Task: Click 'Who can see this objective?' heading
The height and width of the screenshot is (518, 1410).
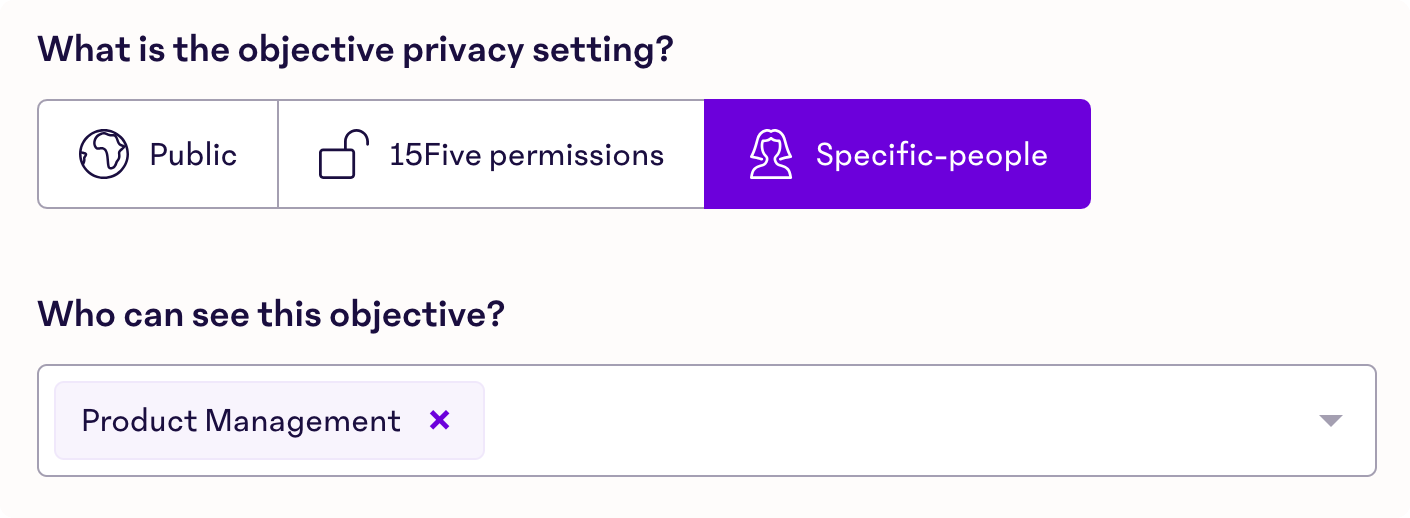Action: click(x=271, y=315)
